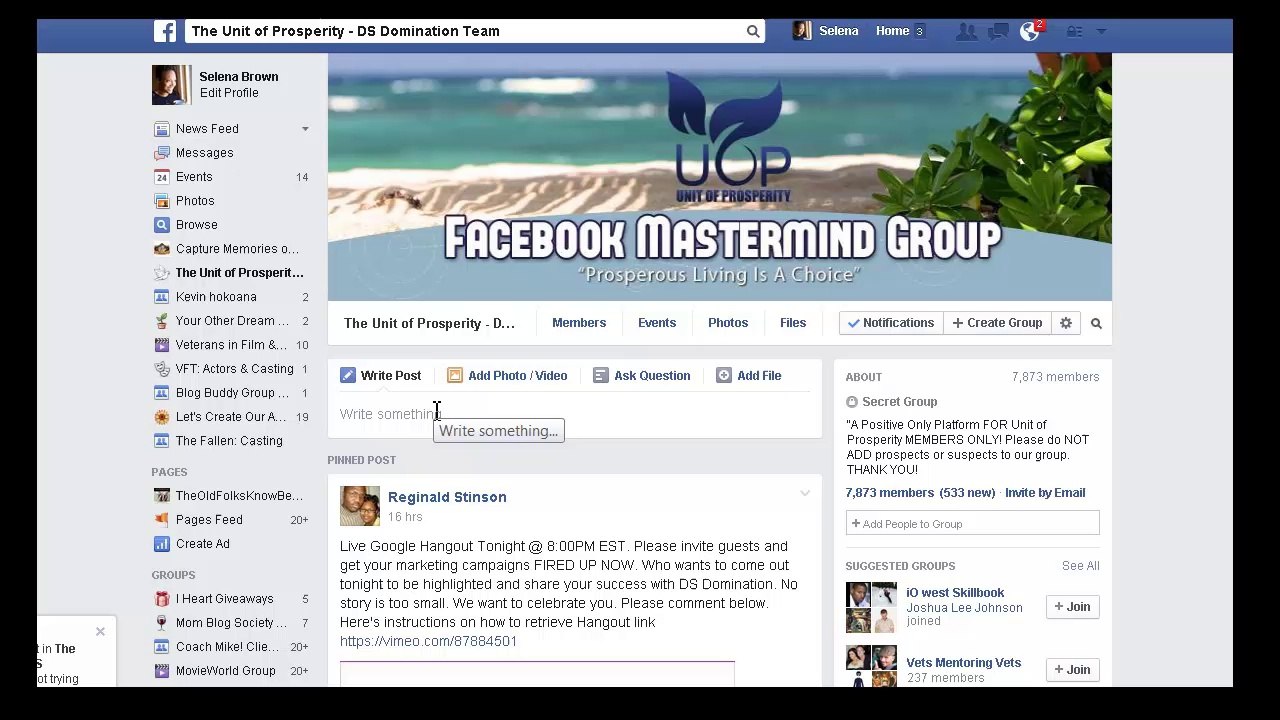This screenshot has width=1280, height=720.
Task: Click Selena profile picture in top bar
Action: click(x=802, y=31)
